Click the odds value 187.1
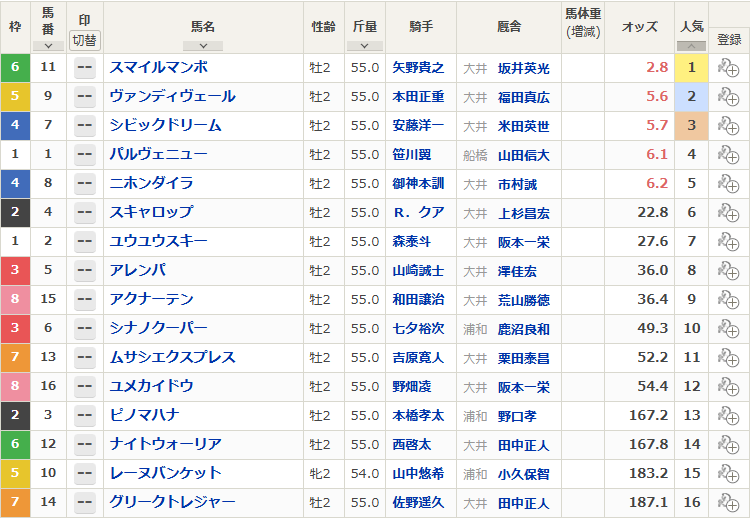This screenshot has width=750, height=519. click(649, 502)
